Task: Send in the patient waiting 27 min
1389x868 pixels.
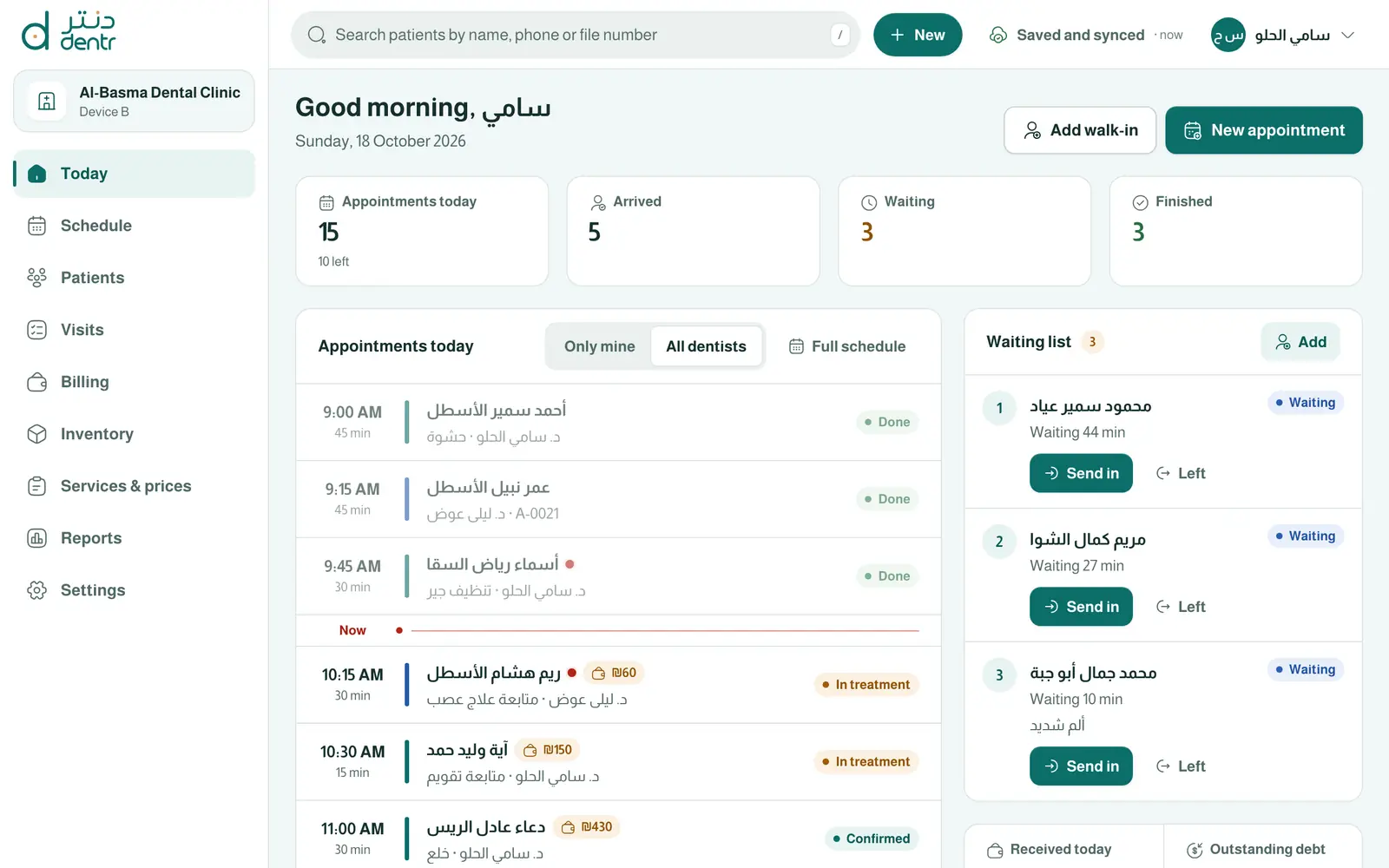Action: pyautogui.click(x=1081, y=607)
